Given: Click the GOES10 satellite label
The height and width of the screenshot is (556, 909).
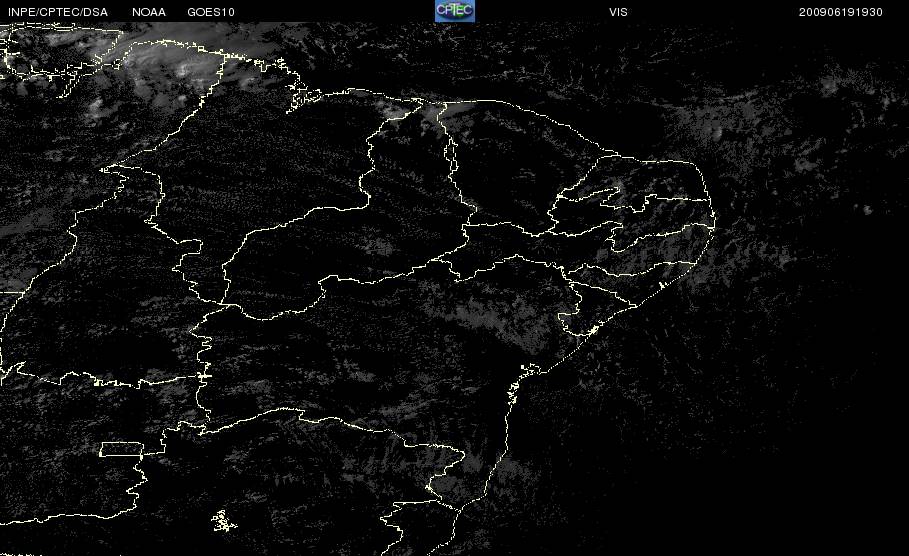Looking at the screenshot, I should tap(211, 12).
